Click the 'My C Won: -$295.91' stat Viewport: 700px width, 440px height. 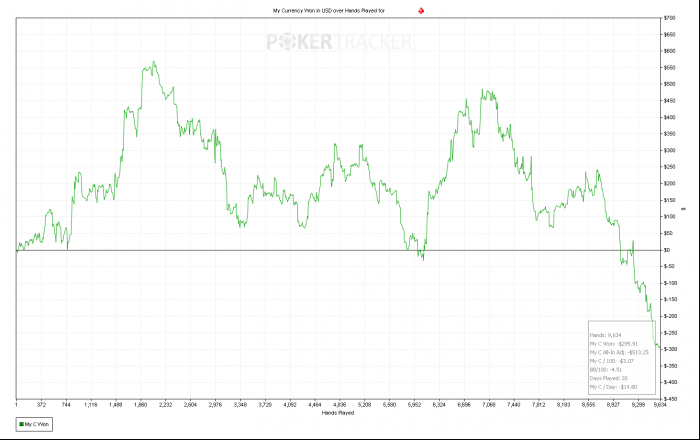614,344
